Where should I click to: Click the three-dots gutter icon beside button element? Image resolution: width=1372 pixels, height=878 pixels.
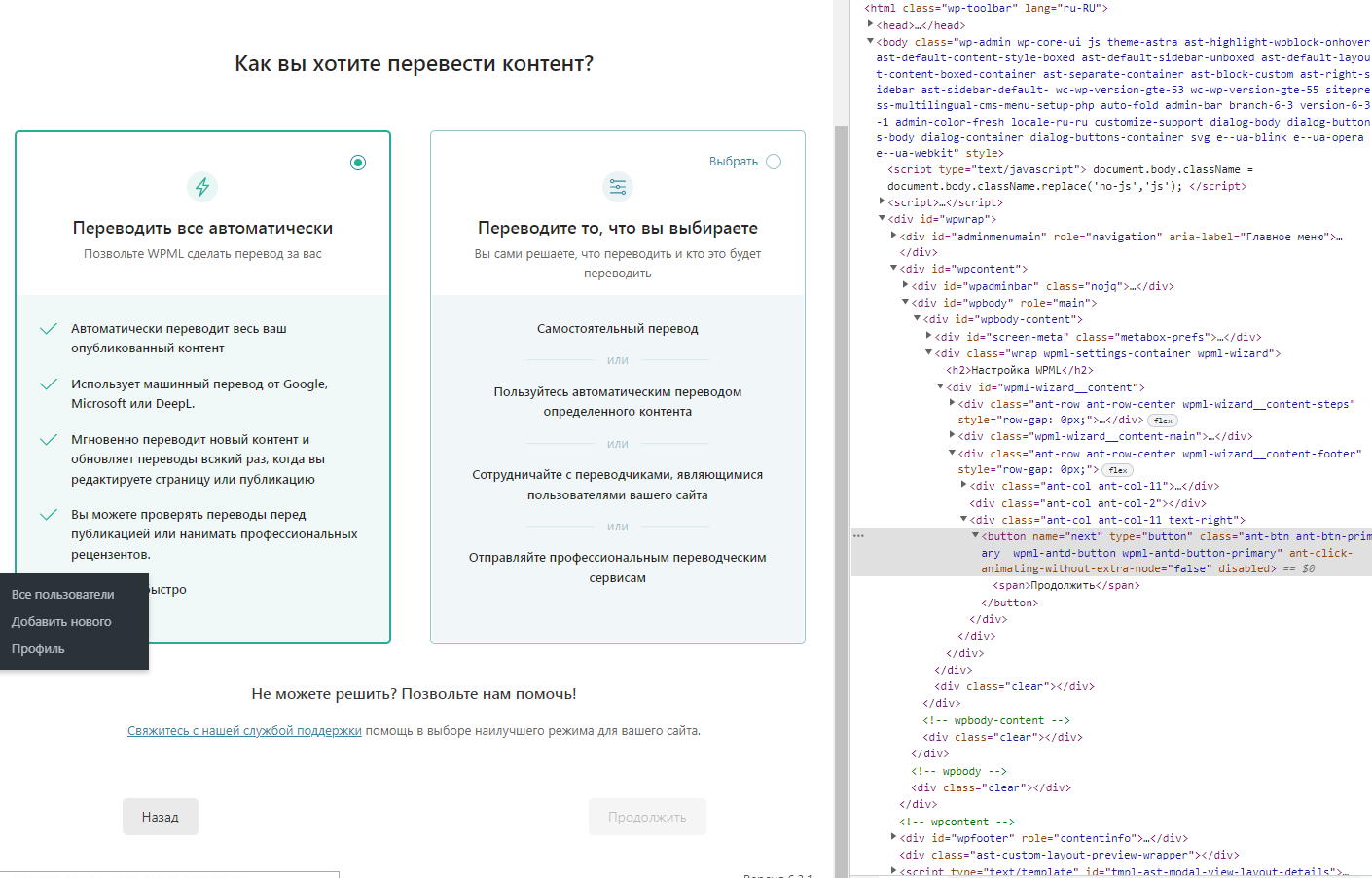coord(858,536)
